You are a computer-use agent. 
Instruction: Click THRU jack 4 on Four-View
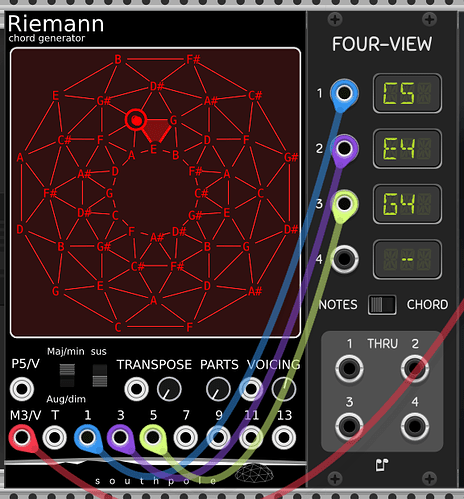(x=415, y=426)
